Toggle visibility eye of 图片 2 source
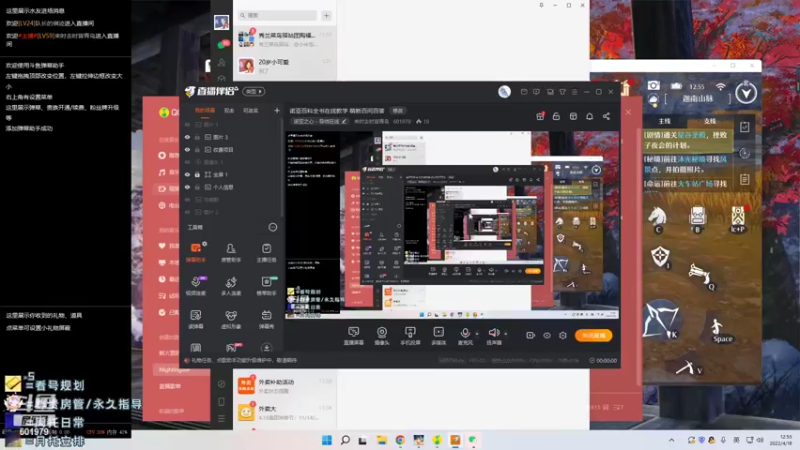The image size is (800, 450). pos(187,212)
